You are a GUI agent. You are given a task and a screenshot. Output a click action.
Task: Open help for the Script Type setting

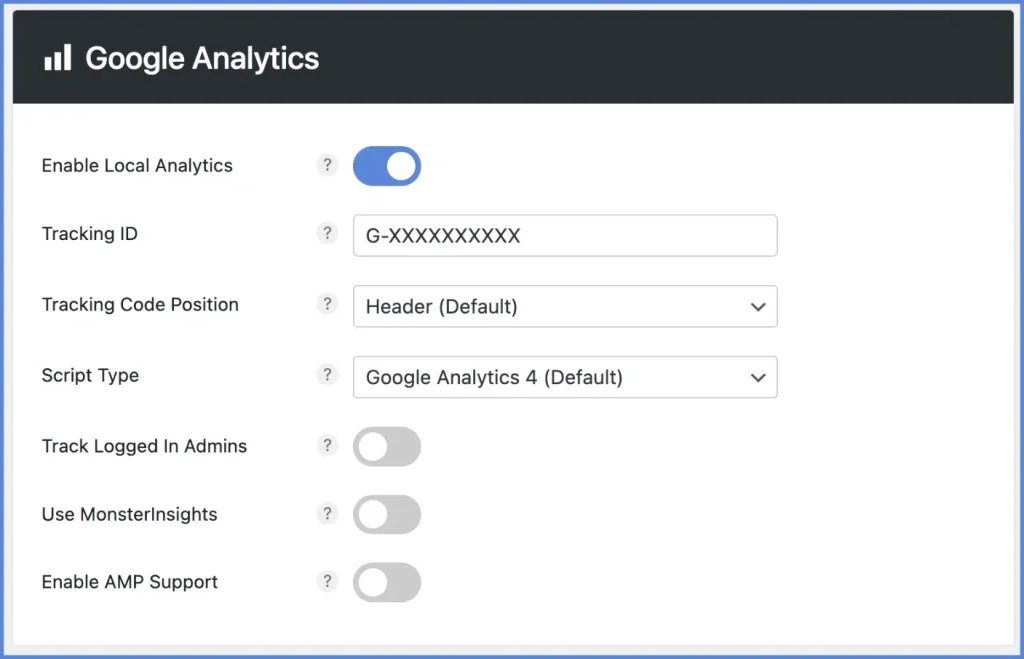(x=328, y=375)
